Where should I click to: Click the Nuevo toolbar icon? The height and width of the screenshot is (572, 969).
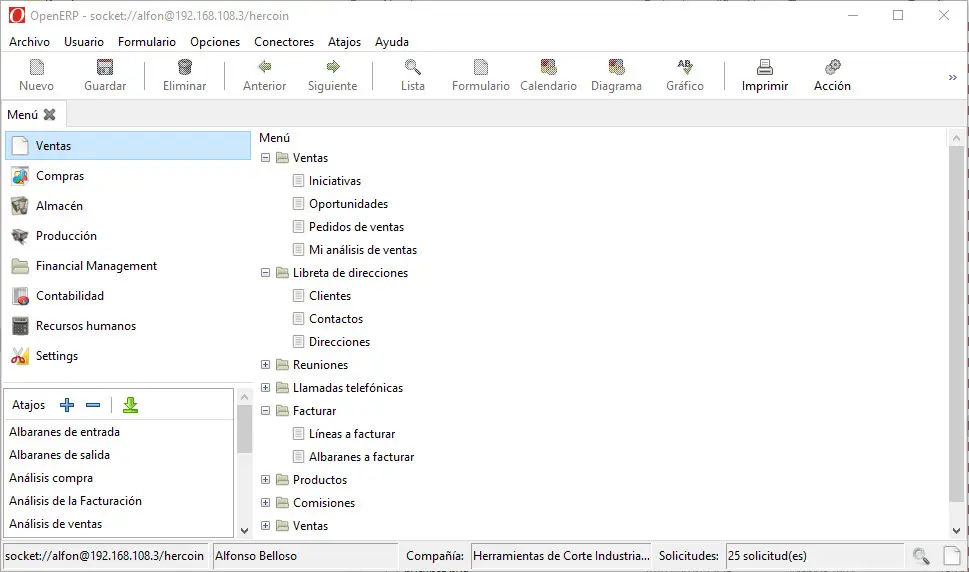coord(36,67)
